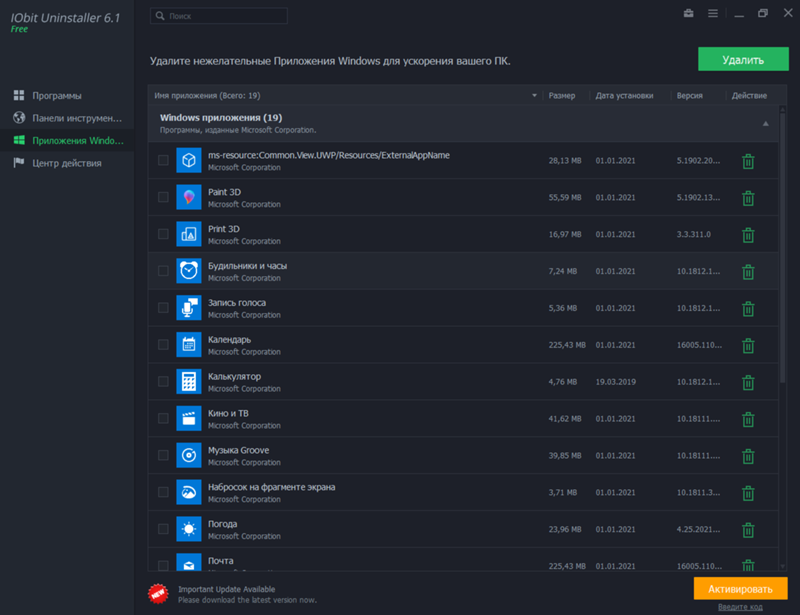Check the box for ms-resource ExternalAppName

point(163,160)
